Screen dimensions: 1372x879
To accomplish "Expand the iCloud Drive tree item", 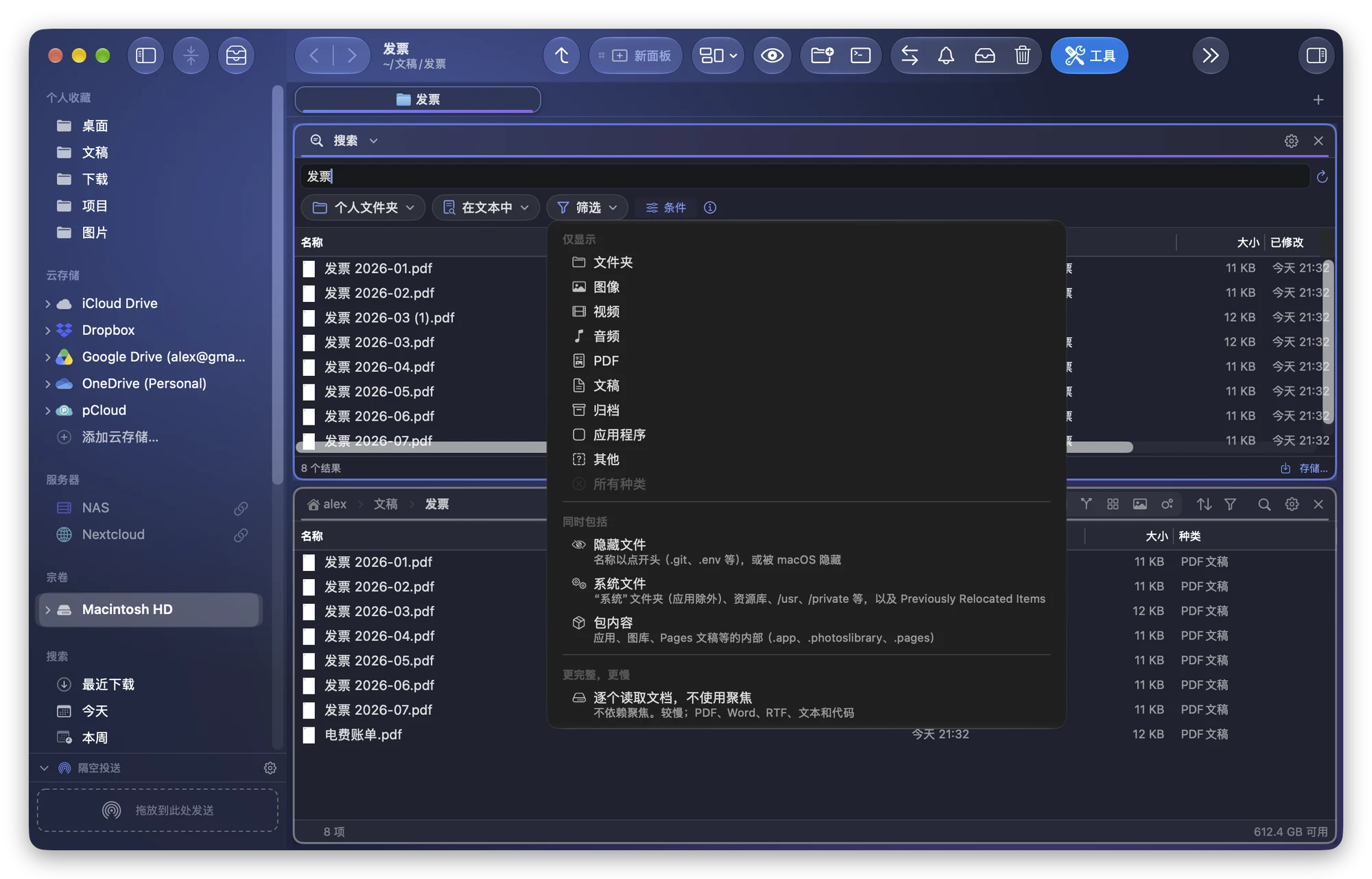I will click(x=47, y=303).
